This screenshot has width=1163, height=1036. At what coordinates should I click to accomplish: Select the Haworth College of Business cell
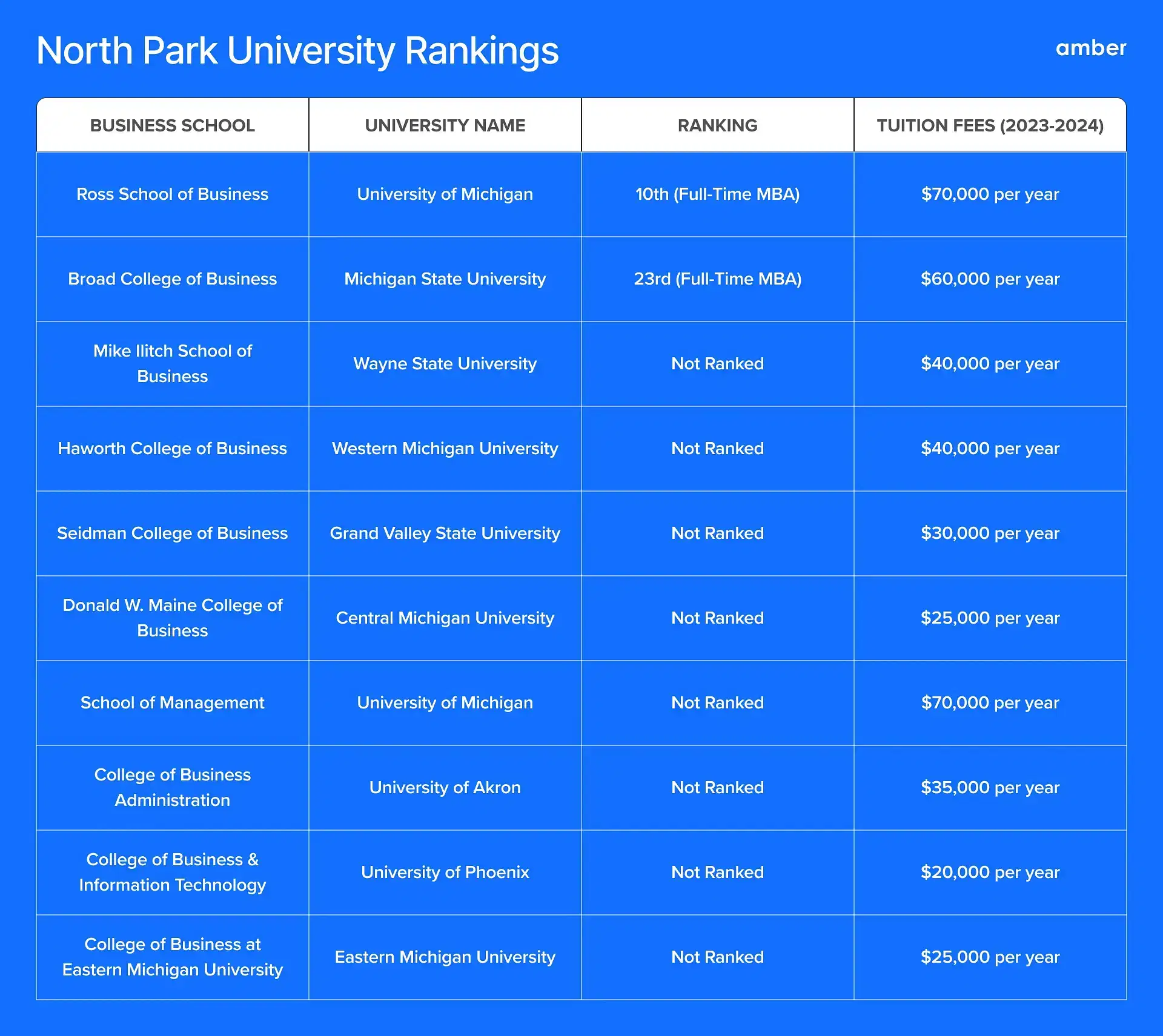click(x=173, y=448)
